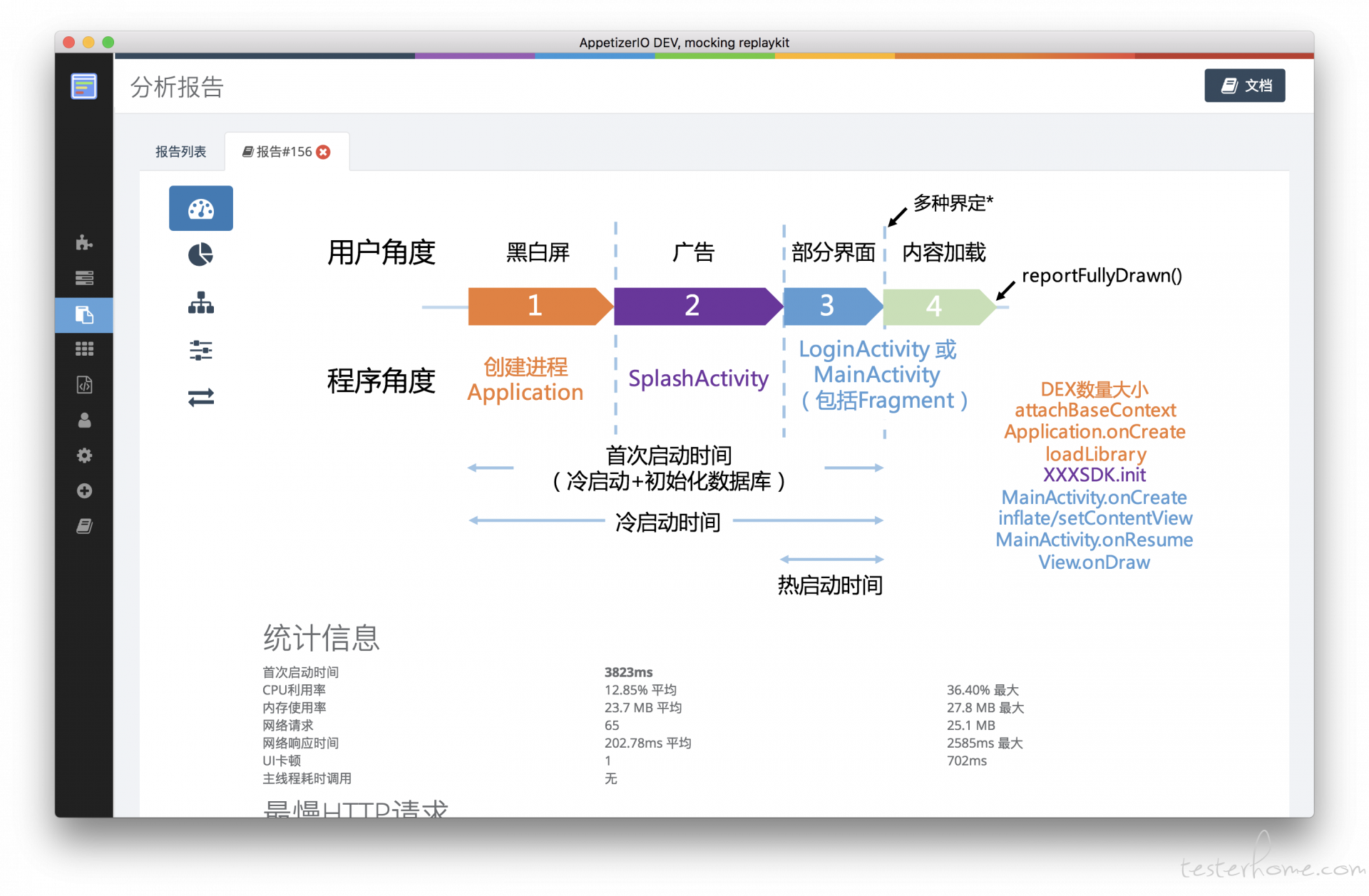The width and height of the screenshot is (1369, 896).
Task: Click the 12.85% 平均 CPU value
Action: (x=640, y=690)
